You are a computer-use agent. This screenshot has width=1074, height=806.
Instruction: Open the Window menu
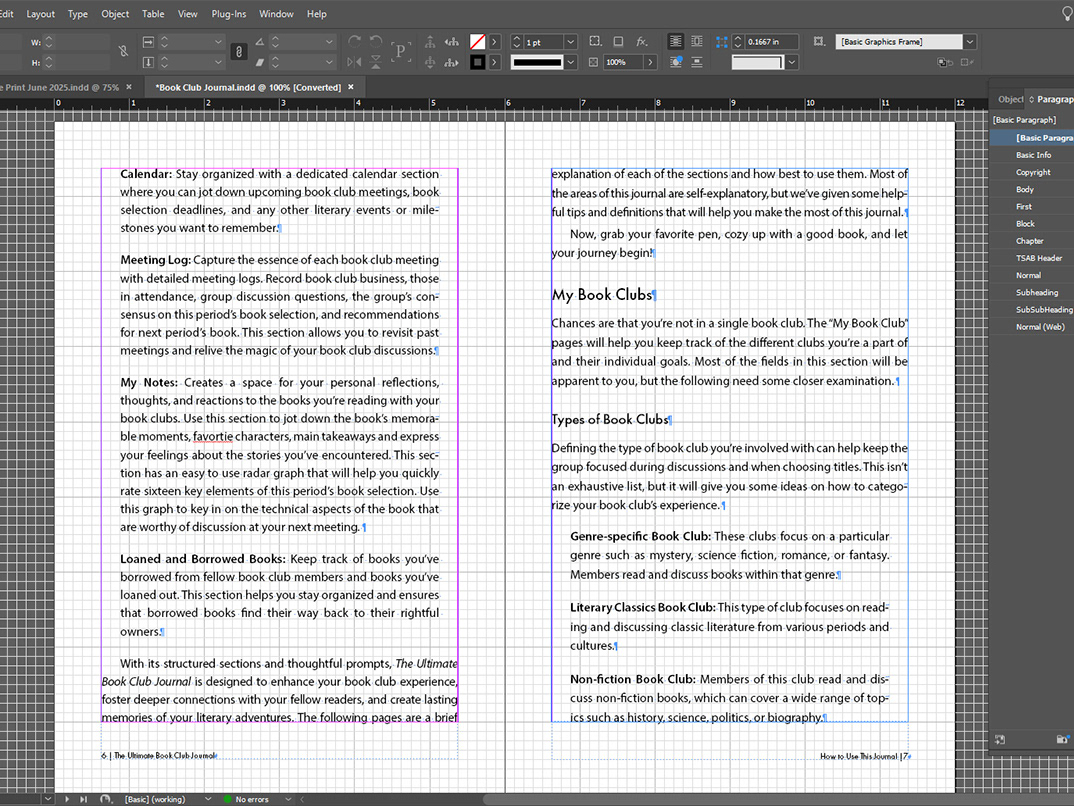pyautogui.click(x=276, y=14)
